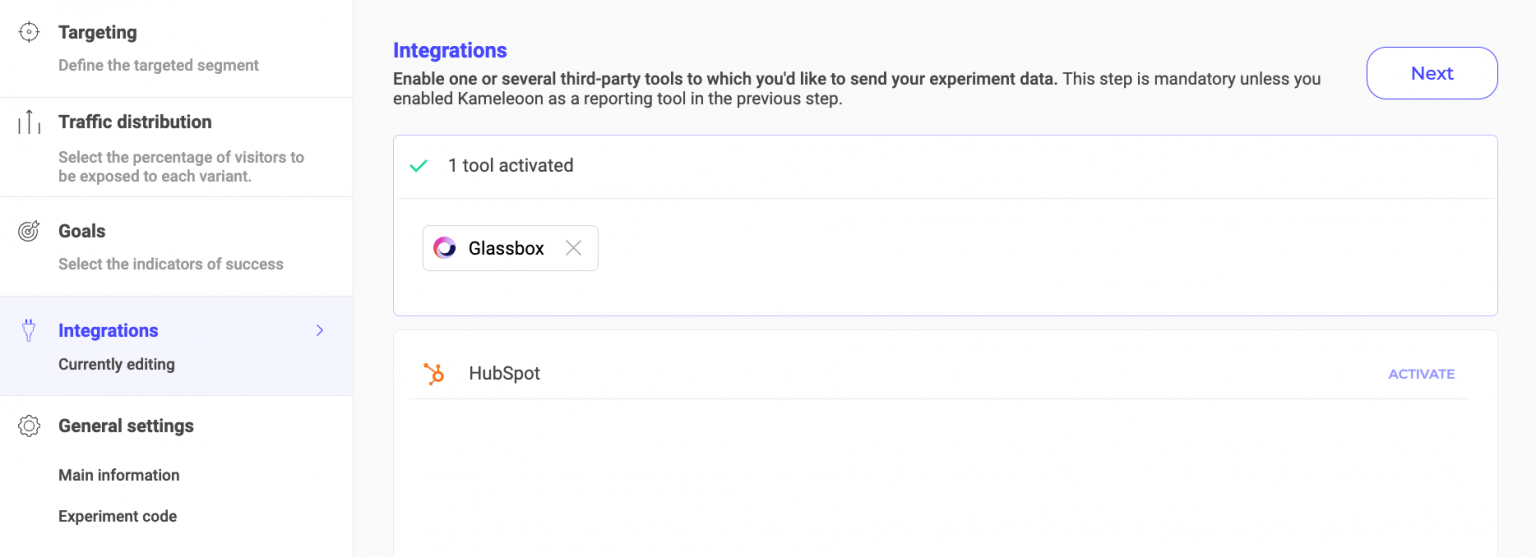The width and height of the screenshot is (1536, 557).
Task: Open the Main information sub-item
Action: point(119,475)
